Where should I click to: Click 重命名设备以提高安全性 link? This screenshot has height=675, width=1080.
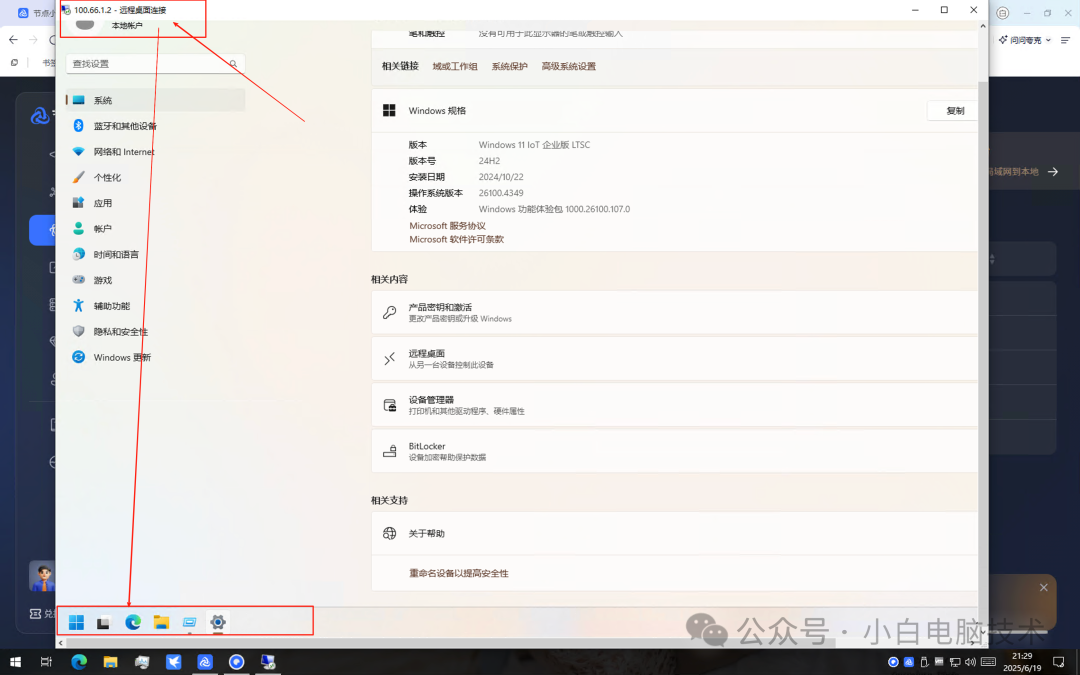click(x=459, y=573)
